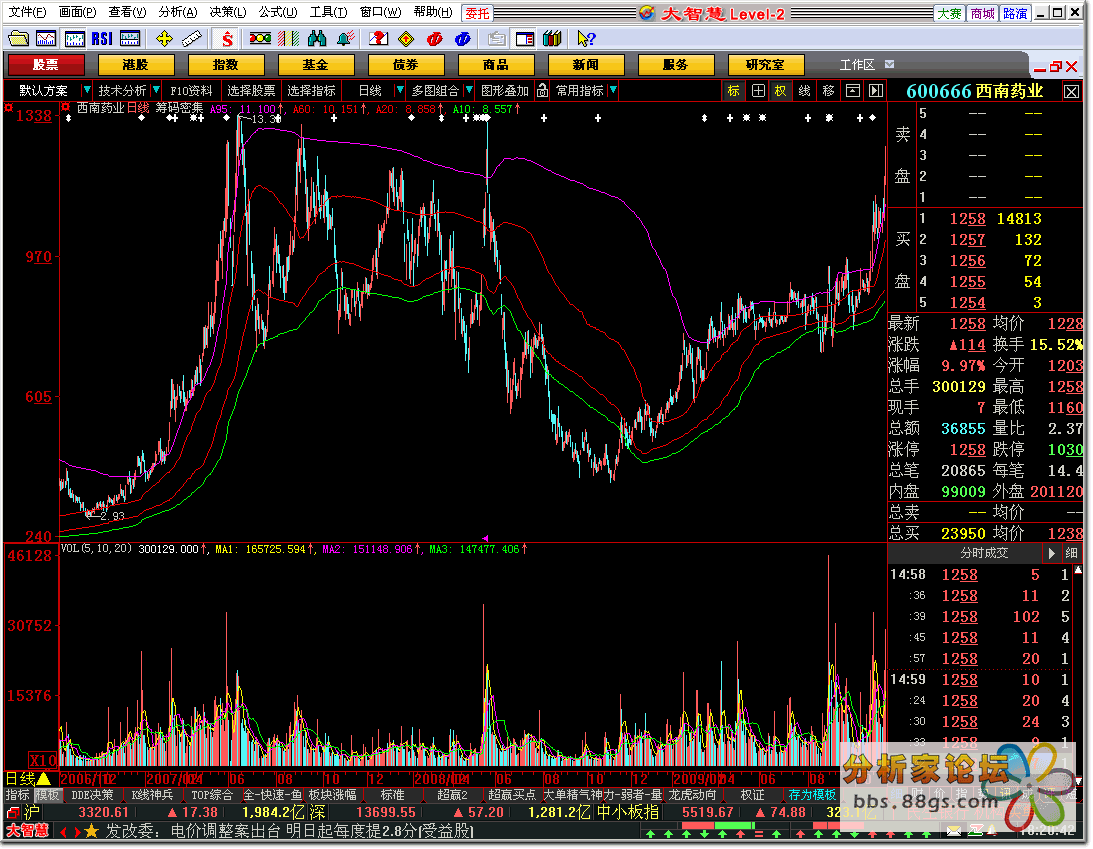Screen dimensions: 1093x849
Task: Click the window layout panel toolbar icon
Action: coord(525,39)
